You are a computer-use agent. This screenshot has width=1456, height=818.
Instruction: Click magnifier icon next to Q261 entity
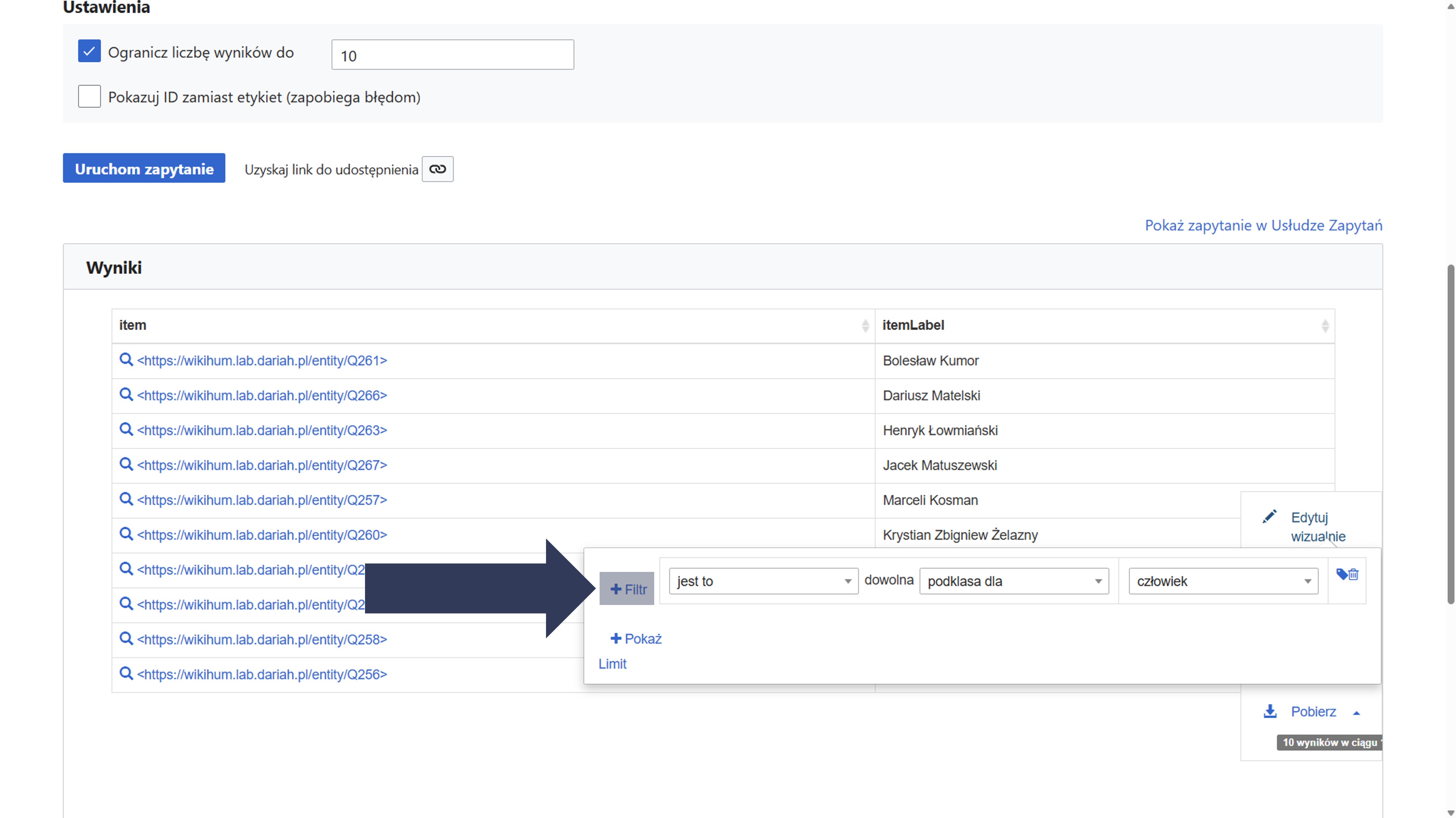(x=126, y=360)
